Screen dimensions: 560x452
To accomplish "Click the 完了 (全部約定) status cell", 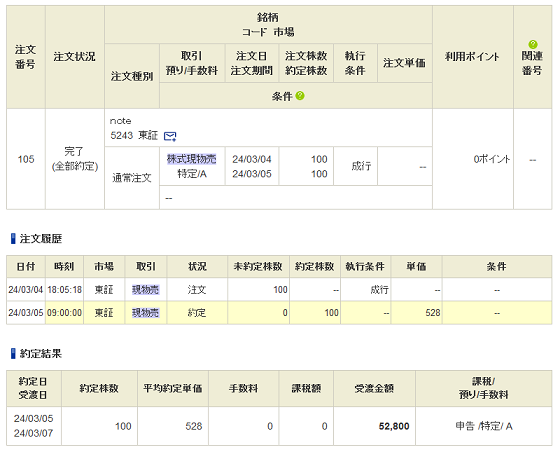I will (75, 159).
